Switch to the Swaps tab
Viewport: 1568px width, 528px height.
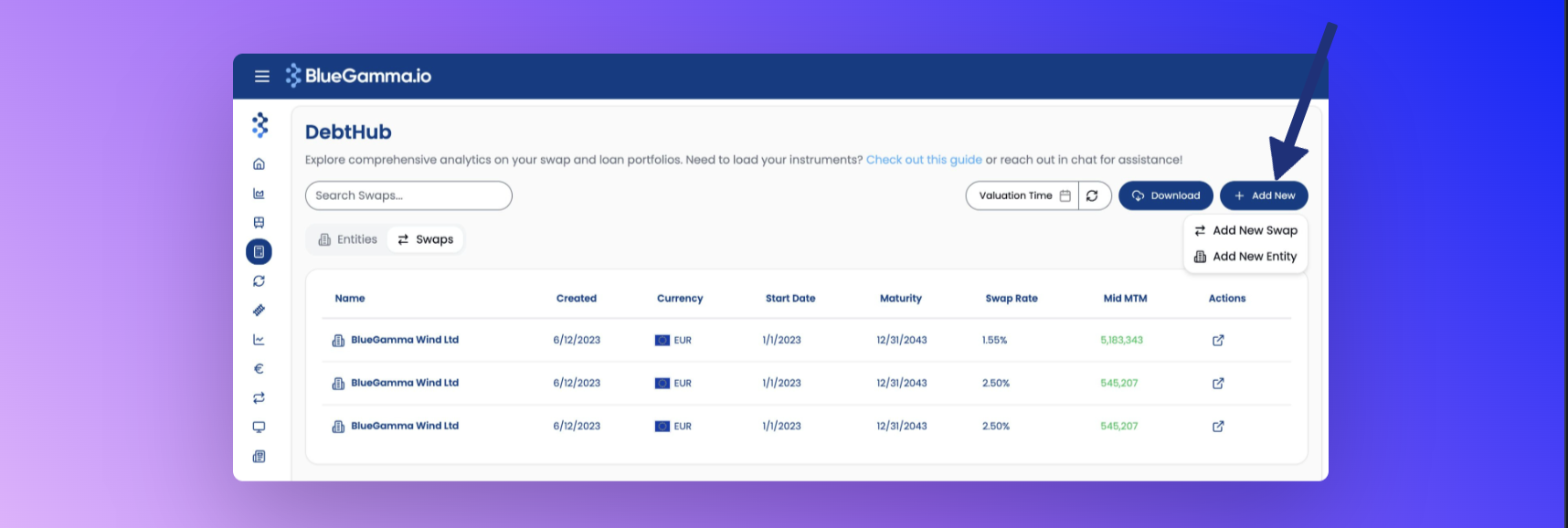pyautogui.click(x=425, y=239)
